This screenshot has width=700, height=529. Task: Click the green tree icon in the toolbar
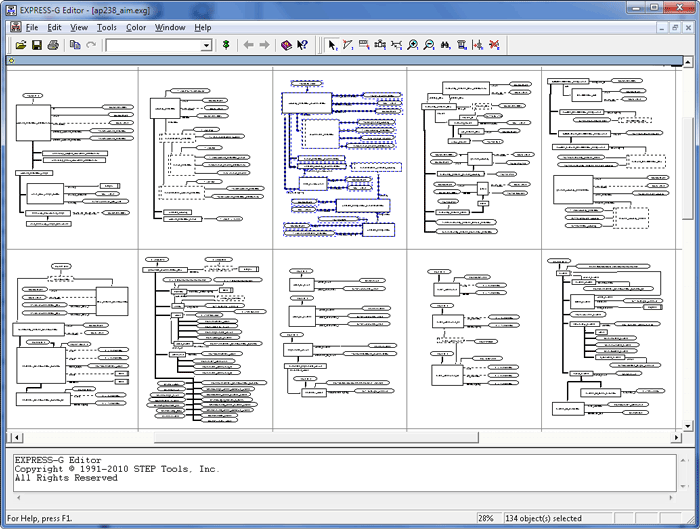226,45
